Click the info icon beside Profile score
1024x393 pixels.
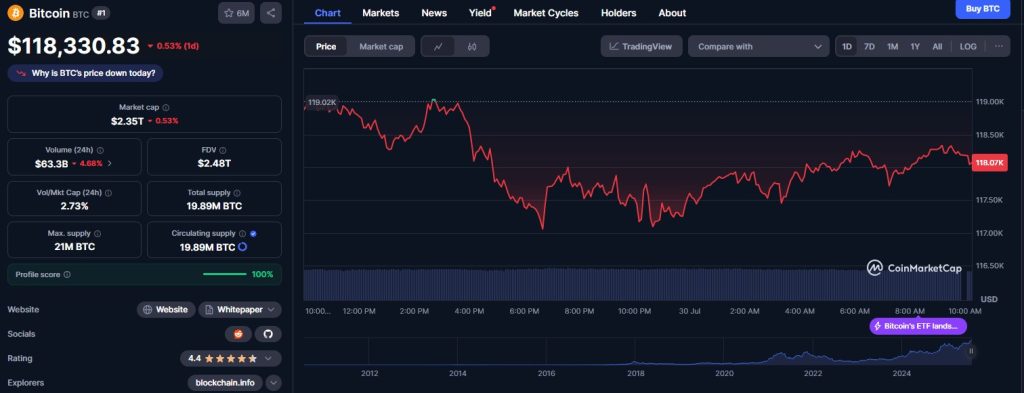(67, 275)
